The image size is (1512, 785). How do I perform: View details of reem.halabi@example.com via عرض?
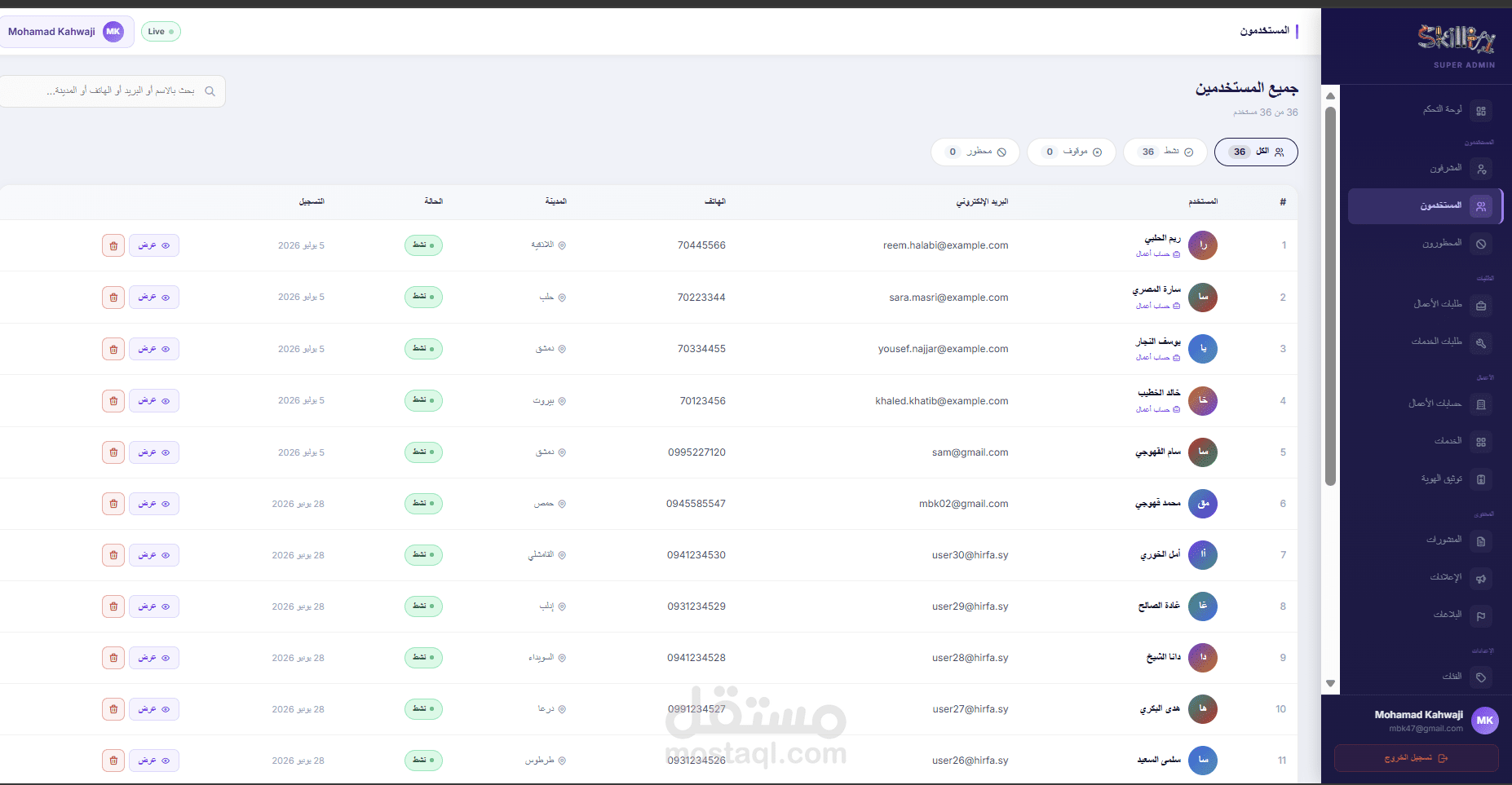click(x=154, y=245)
